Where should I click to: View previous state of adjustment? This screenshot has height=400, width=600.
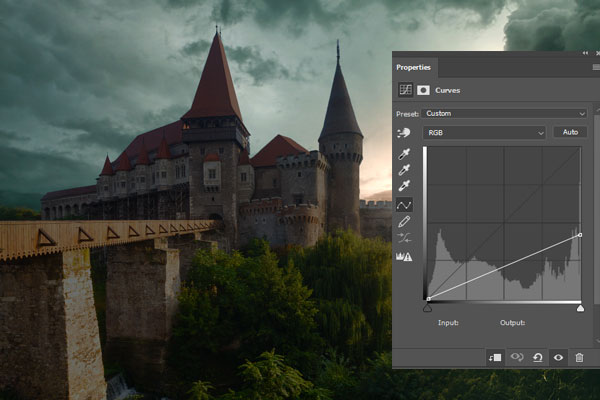[517, 358]
